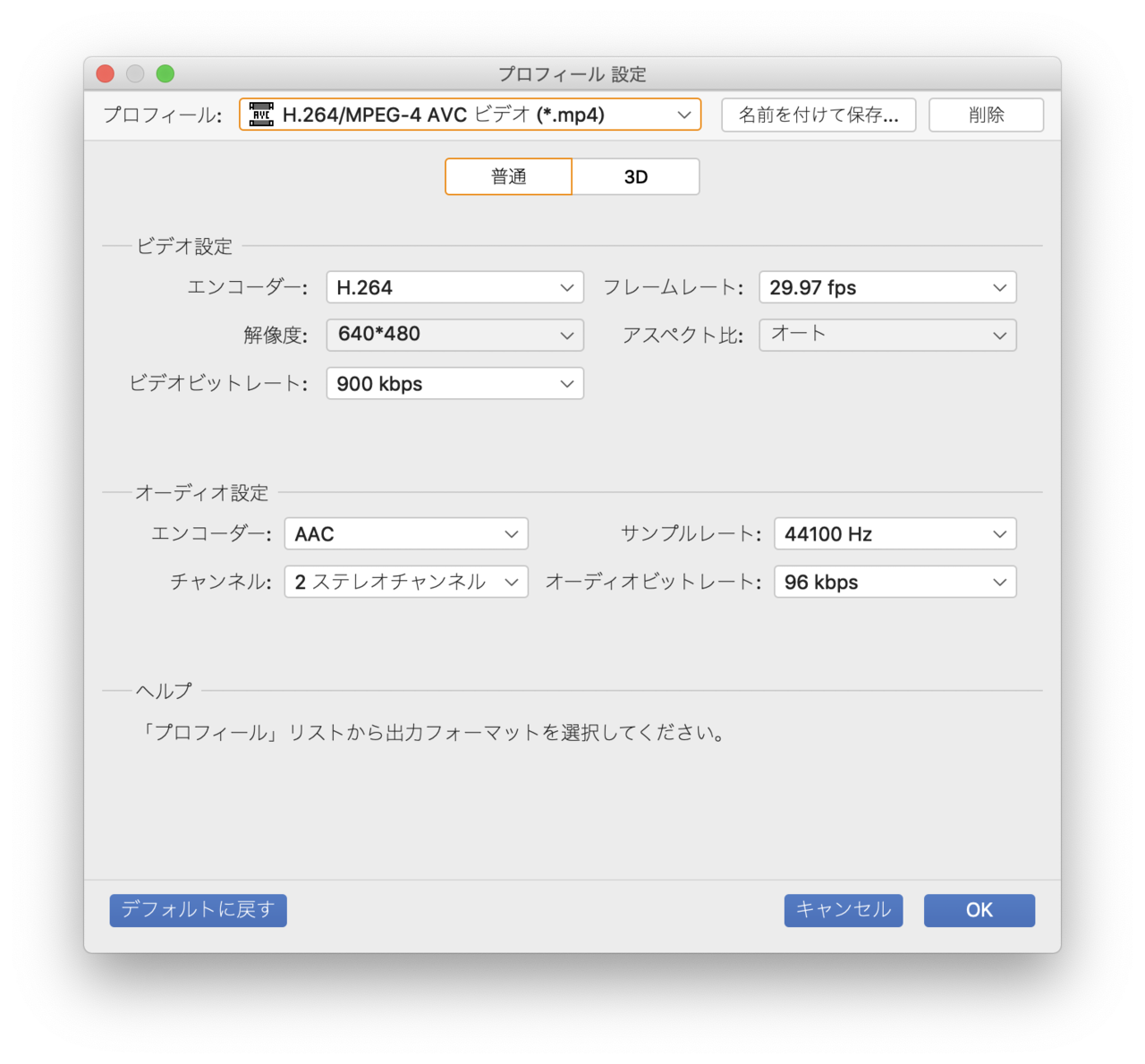Open the ビデオビットレート 900 kbps dropdown
Image resolution: width=1145 pixels, height=1064 pixels.
tap(454, 383)
